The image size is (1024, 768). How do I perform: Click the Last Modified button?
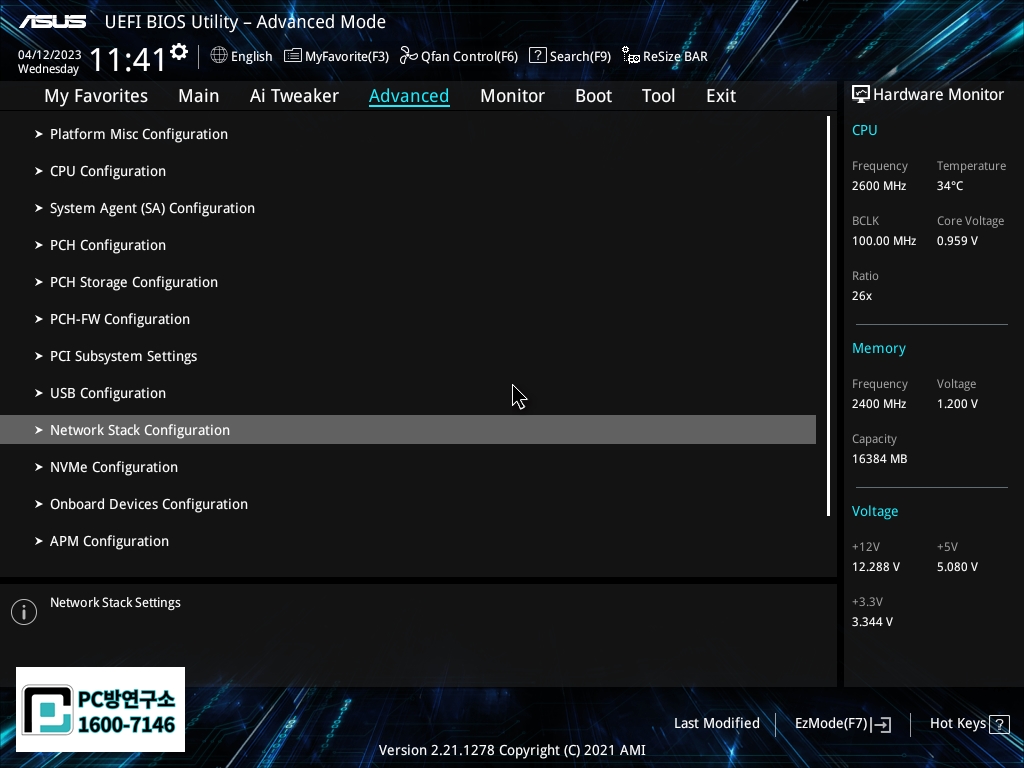[716, 724]
